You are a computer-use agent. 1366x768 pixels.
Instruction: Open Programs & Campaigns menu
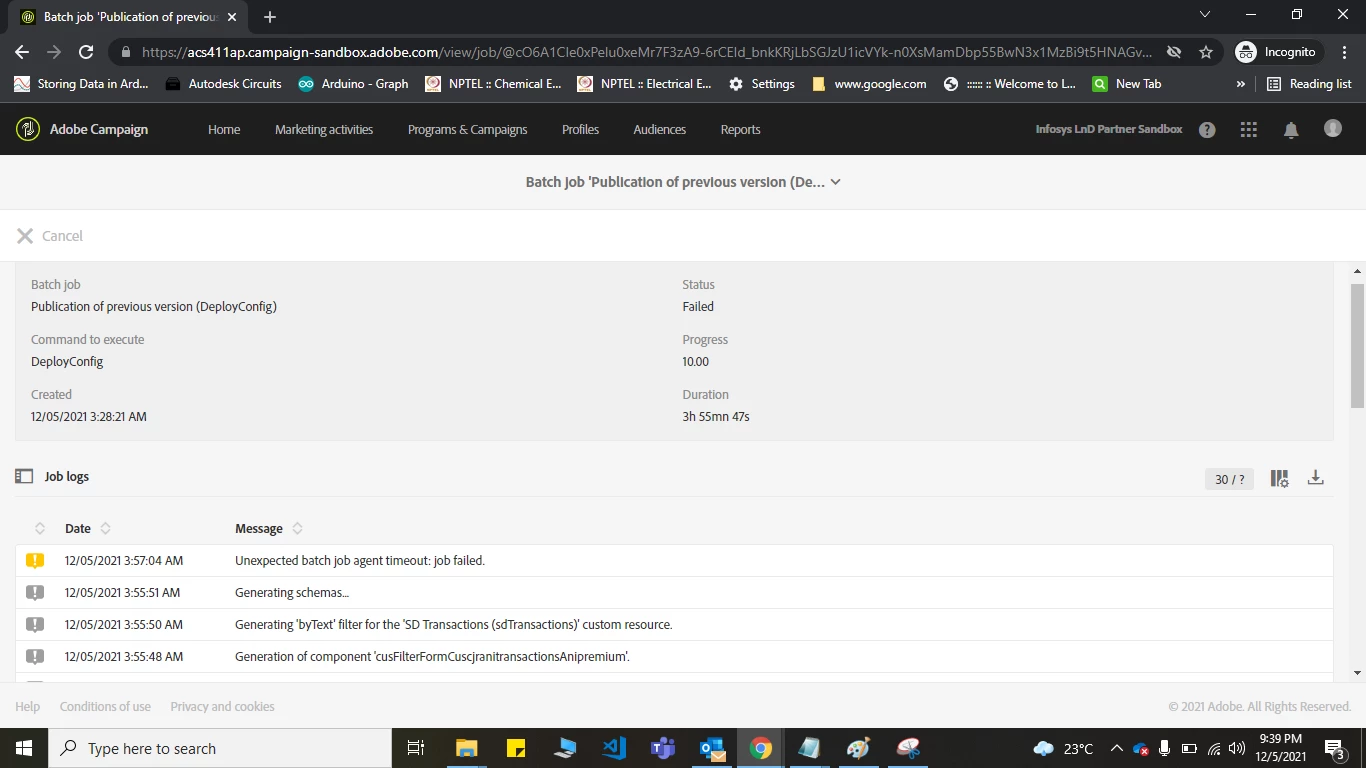pos(467,130)
